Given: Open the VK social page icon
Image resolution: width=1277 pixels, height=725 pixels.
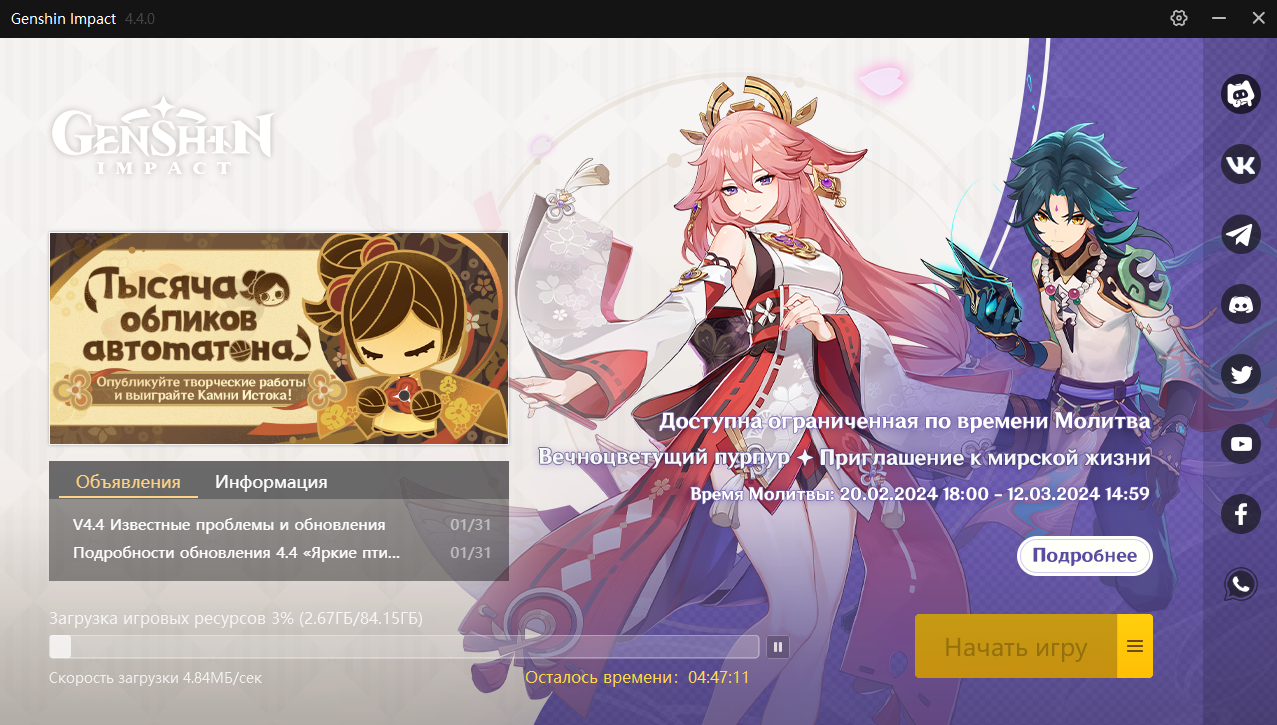Looking at the screenshot, I should tap(1241, 164).
